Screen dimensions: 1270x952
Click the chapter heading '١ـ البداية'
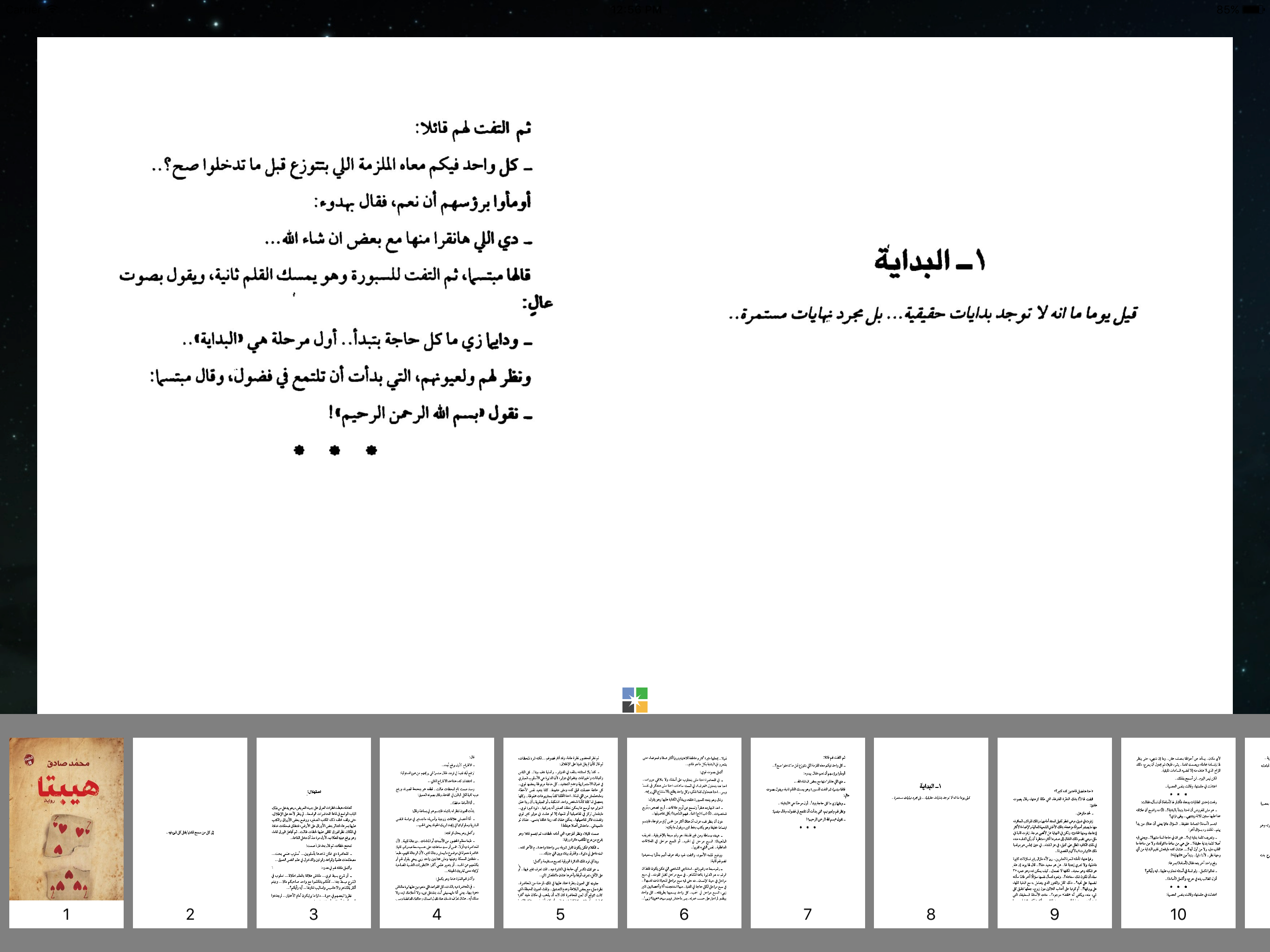[930, 261]
